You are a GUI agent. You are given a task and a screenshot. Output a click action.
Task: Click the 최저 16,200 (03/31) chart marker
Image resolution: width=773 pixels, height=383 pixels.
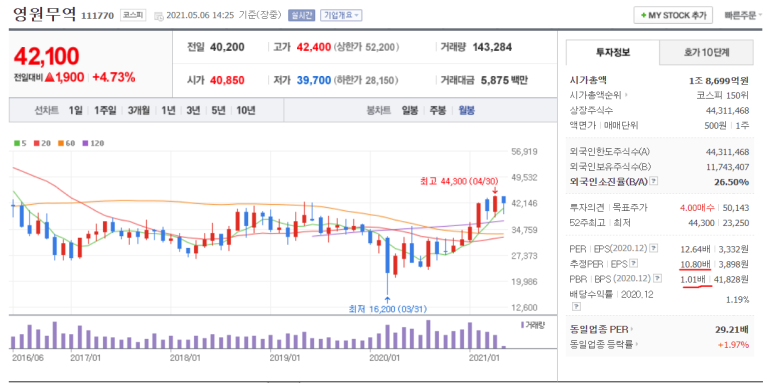point(387,309)
